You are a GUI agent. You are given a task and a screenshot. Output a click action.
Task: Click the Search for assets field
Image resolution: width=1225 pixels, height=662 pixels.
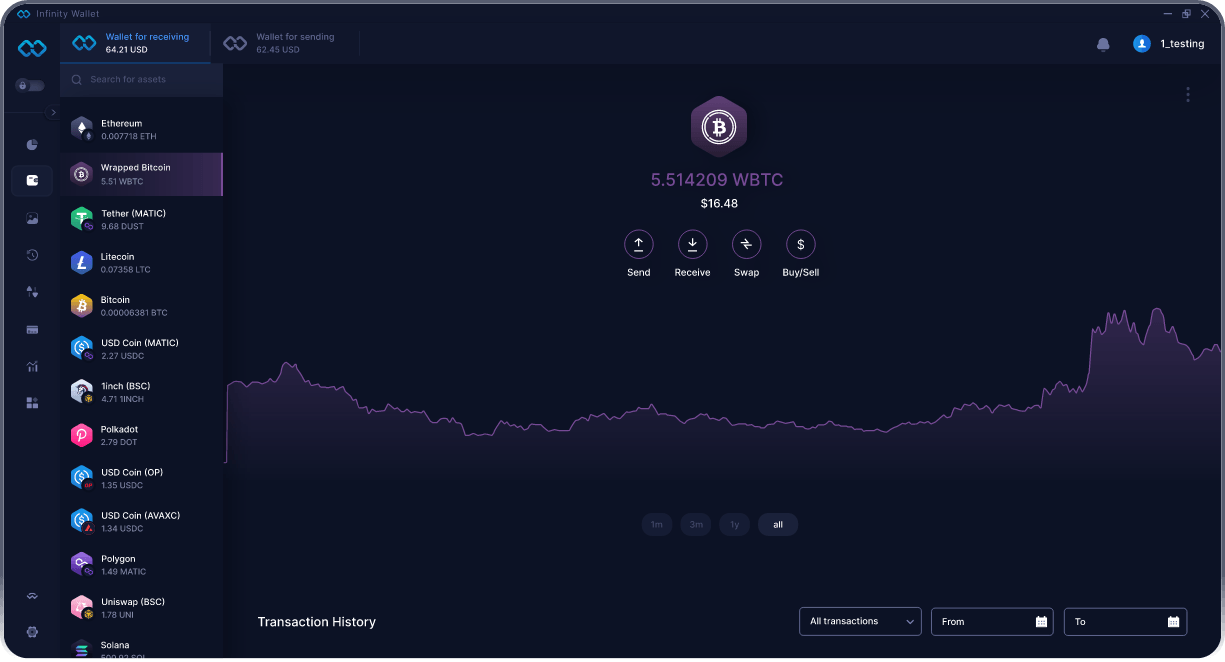pyautogui.click(x=142, y=80)
